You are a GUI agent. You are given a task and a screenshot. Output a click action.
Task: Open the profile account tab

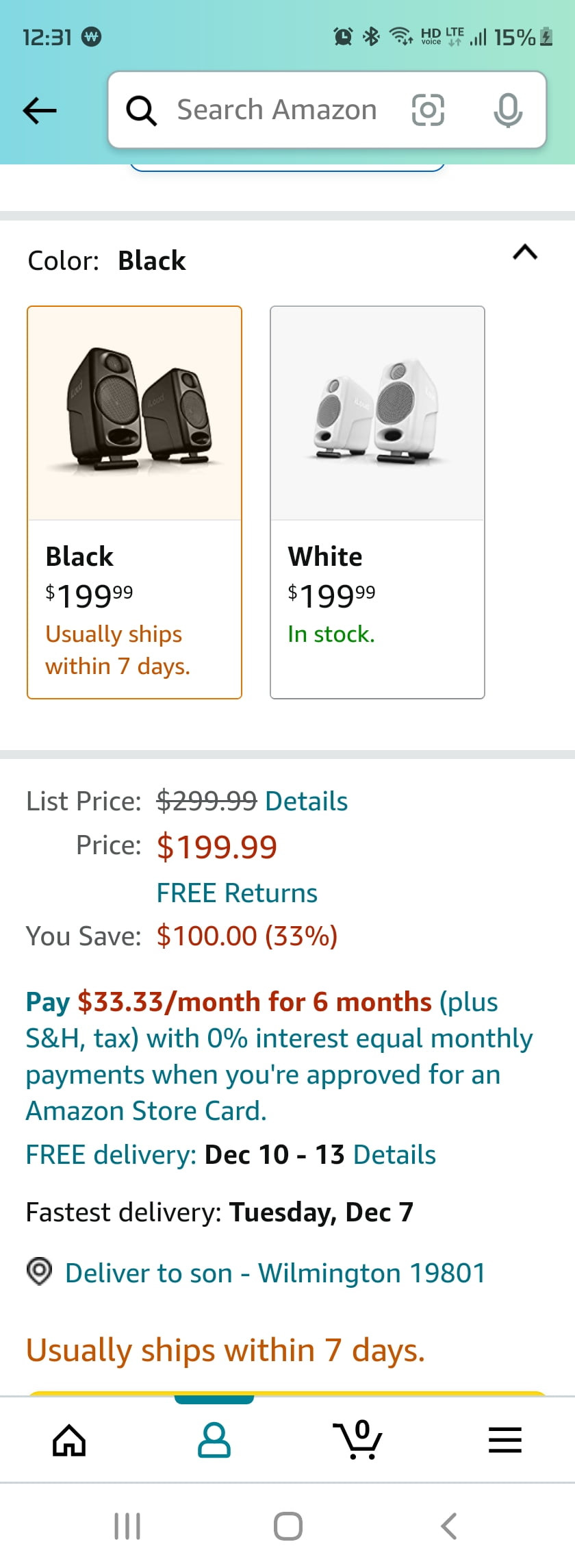(214, 1439)
